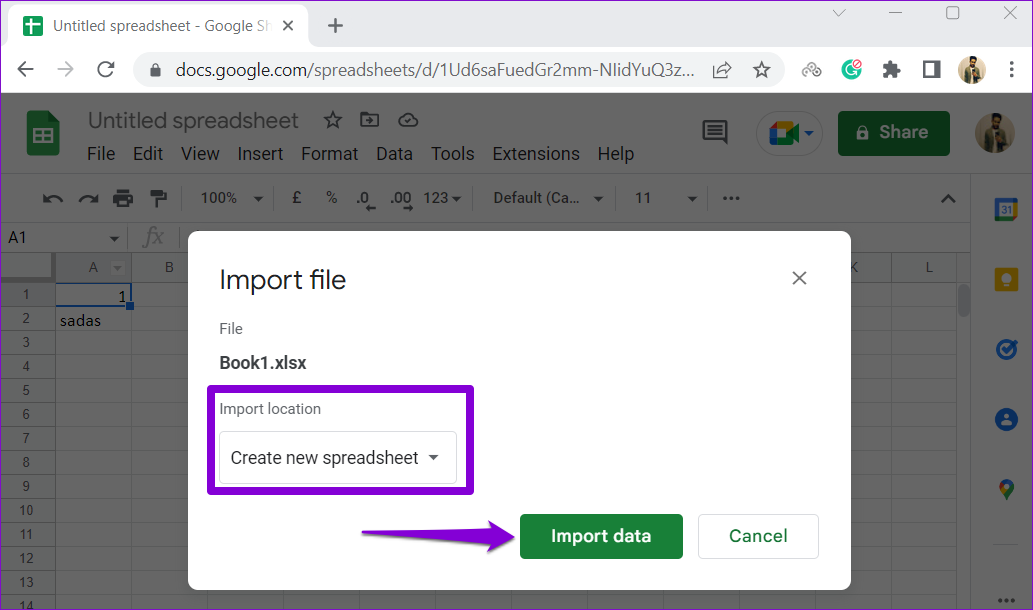Open a new browser tab
The width and height of the screenshot is (1033, 610).
tap(335, 26)
